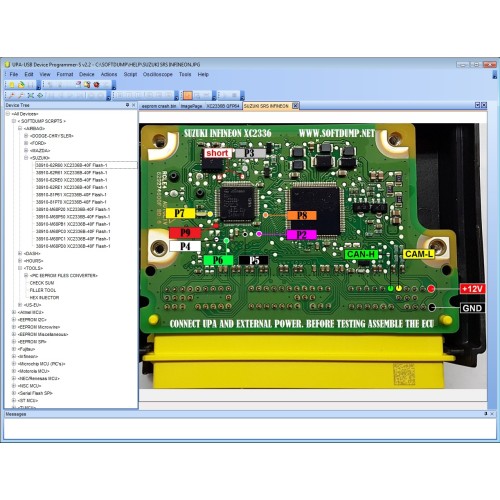
Task: Click the Open file folder icon
Action: tap(21, 85)
